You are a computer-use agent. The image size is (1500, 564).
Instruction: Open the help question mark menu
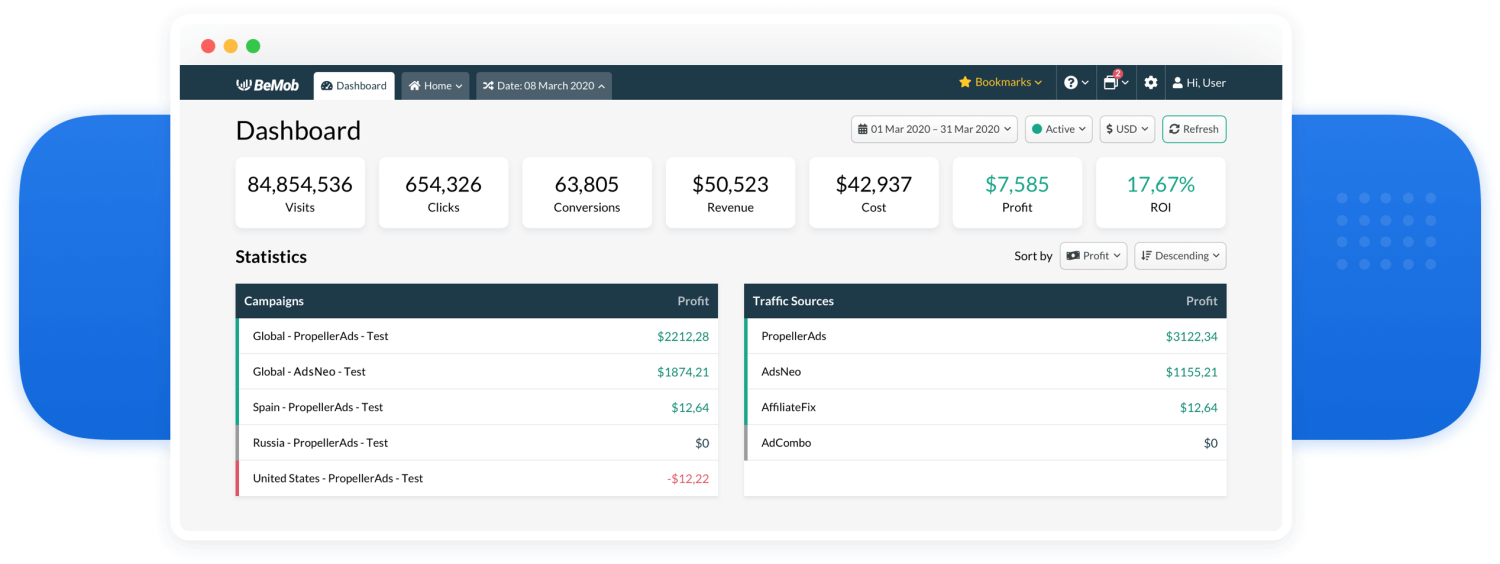pyautogui.click(x=1077, y=83)
